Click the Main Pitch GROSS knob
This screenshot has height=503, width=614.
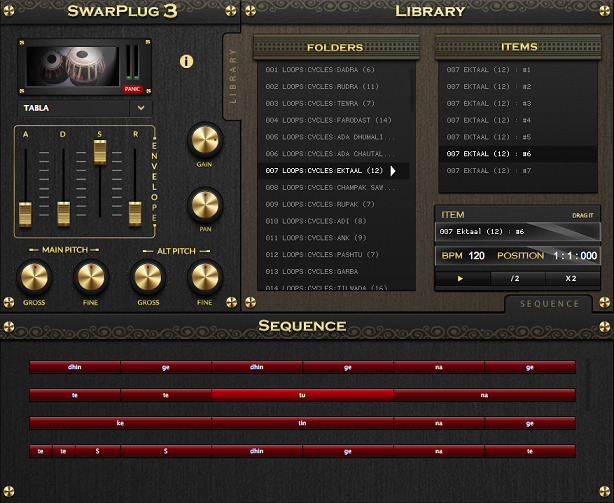coord(34,277)
